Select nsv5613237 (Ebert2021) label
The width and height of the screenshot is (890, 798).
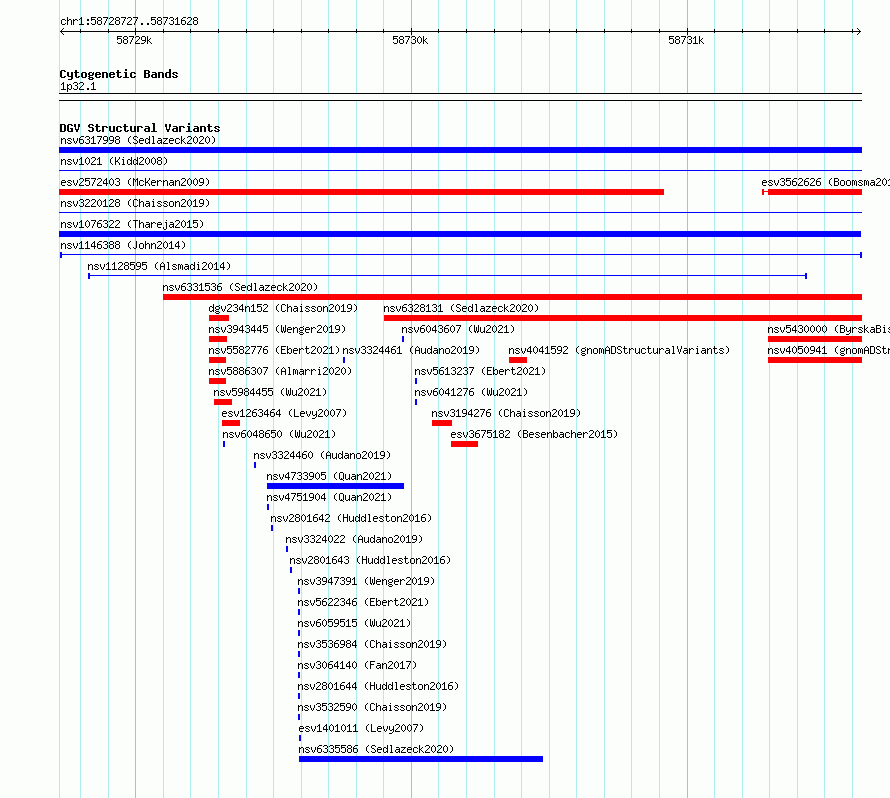[x=480, y=371]
